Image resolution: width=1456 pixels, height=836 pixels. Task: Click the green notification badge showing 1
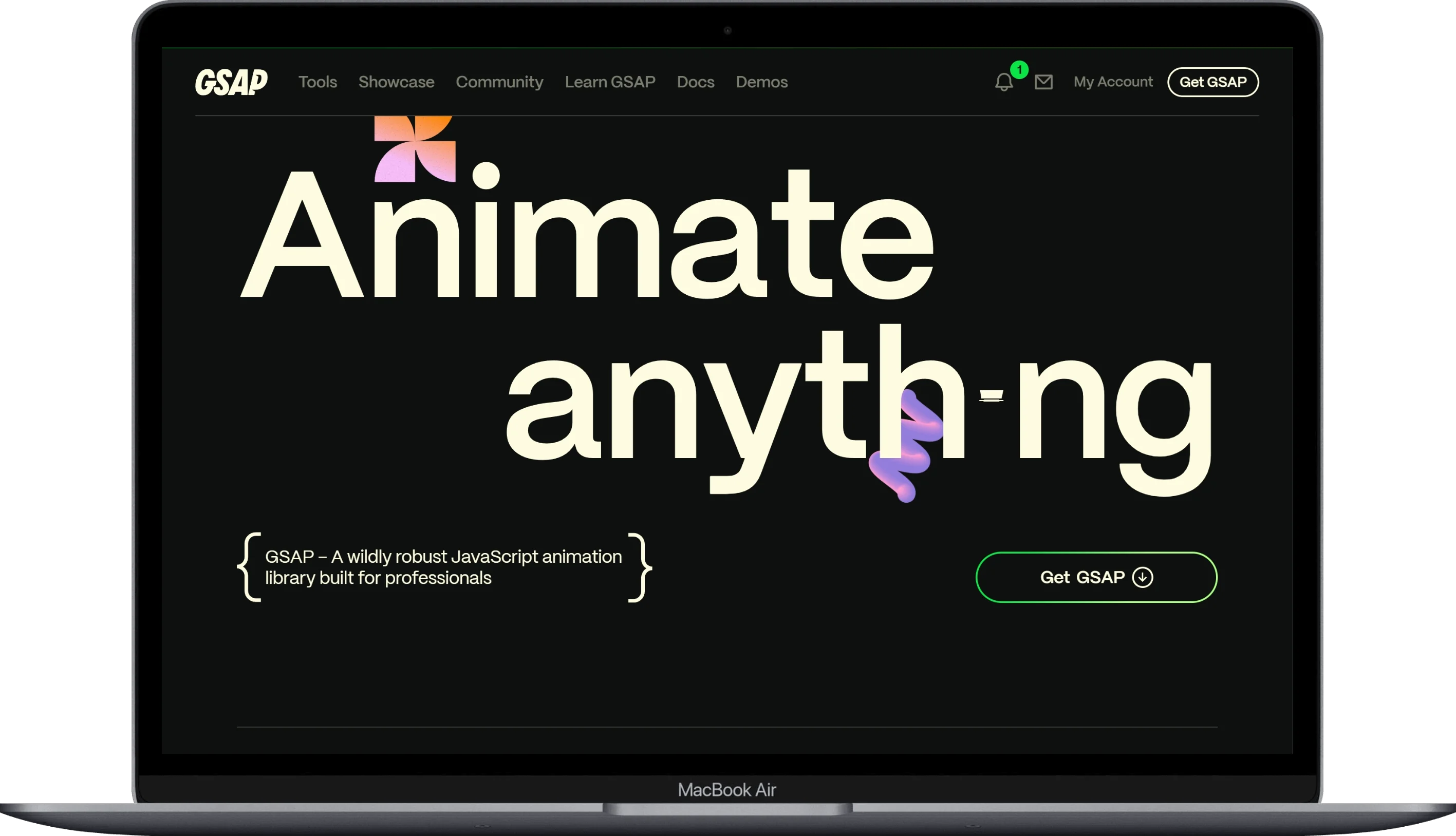pyautogui.click(x=1019, y=70)
